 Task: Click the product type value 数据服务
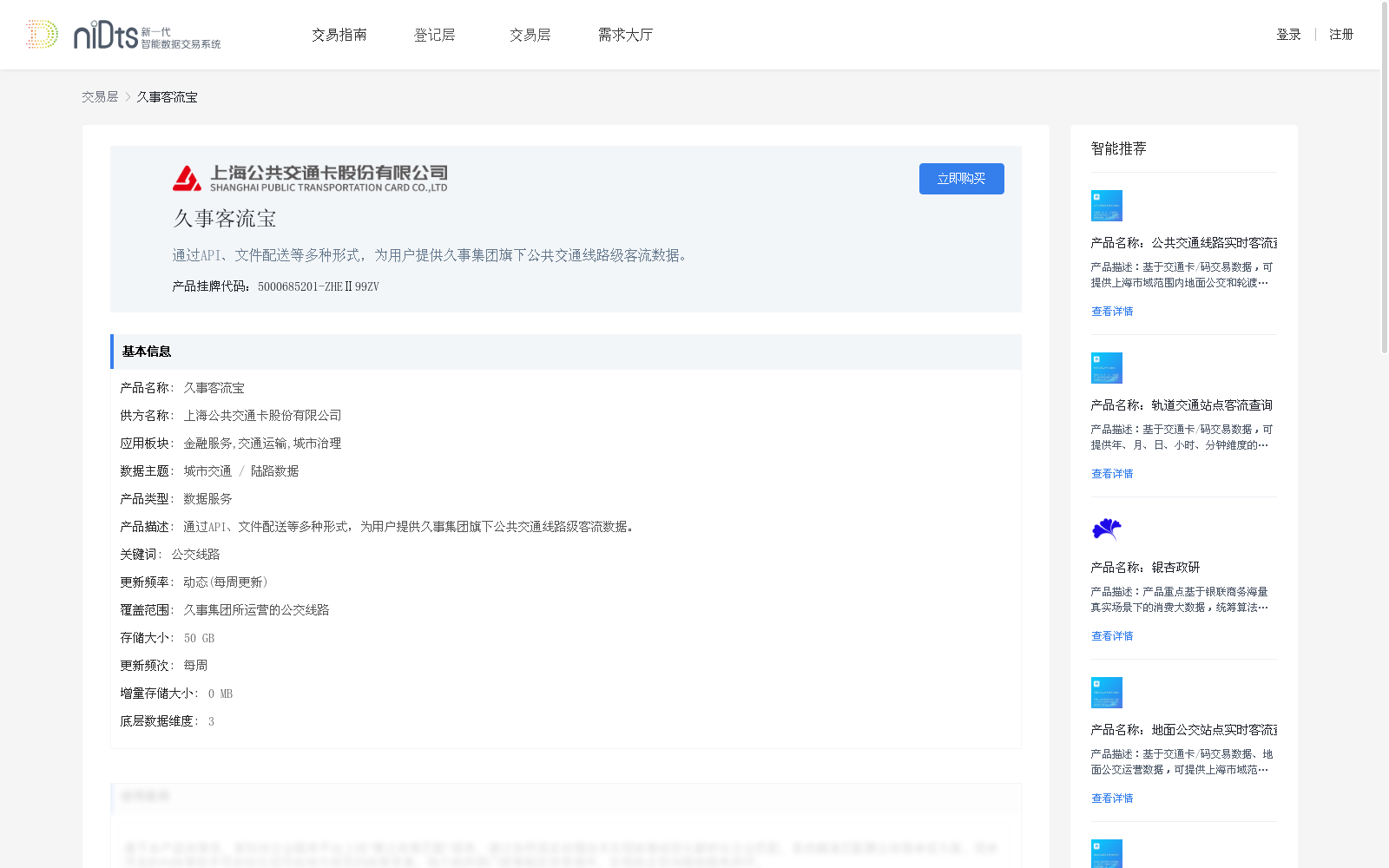pyautogui.click(x=207, y=499)
